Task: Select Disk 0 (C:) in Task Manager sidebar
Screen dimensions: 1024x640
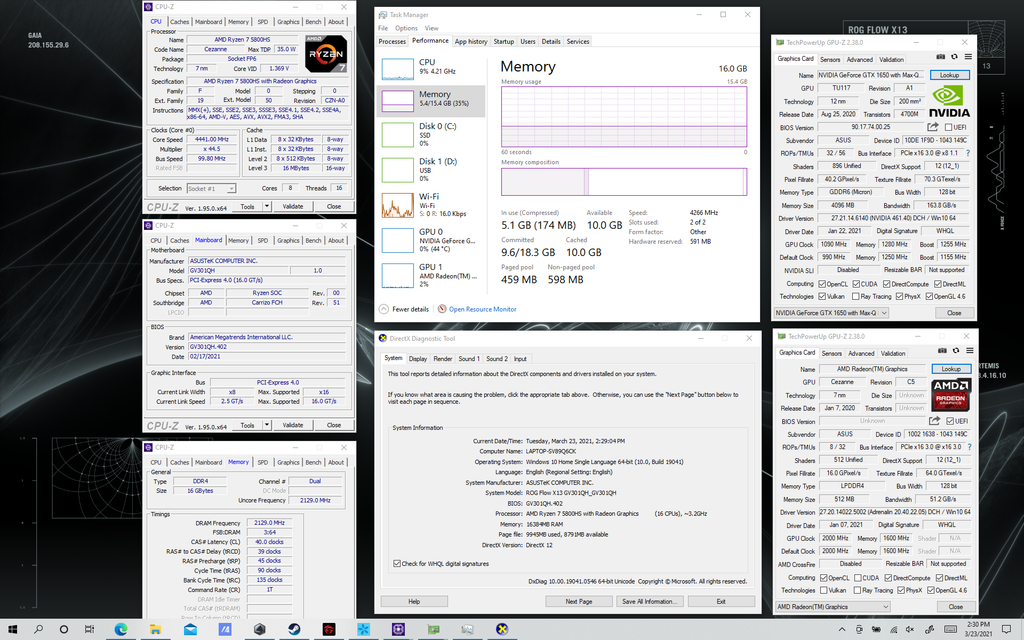Action: [431, 135]
